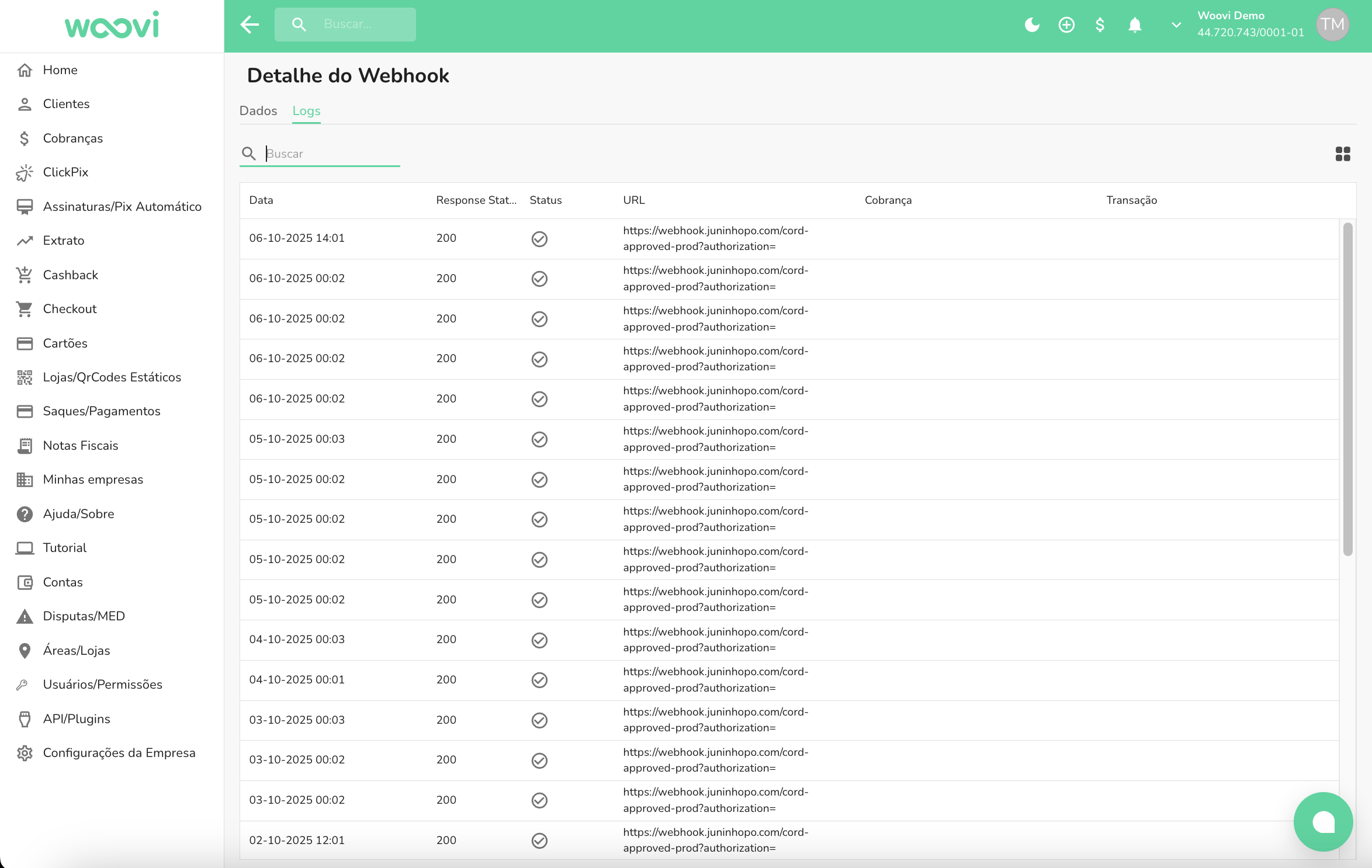Select the Logs tab

306,110
